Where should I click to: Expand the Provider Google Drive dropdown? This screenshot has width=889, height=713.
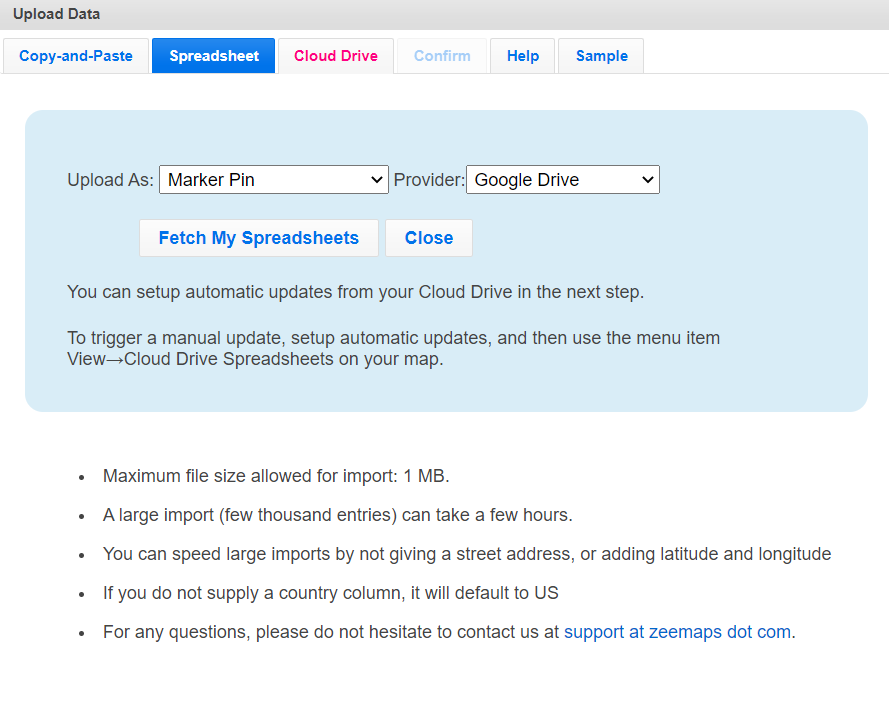coord(562,180)
